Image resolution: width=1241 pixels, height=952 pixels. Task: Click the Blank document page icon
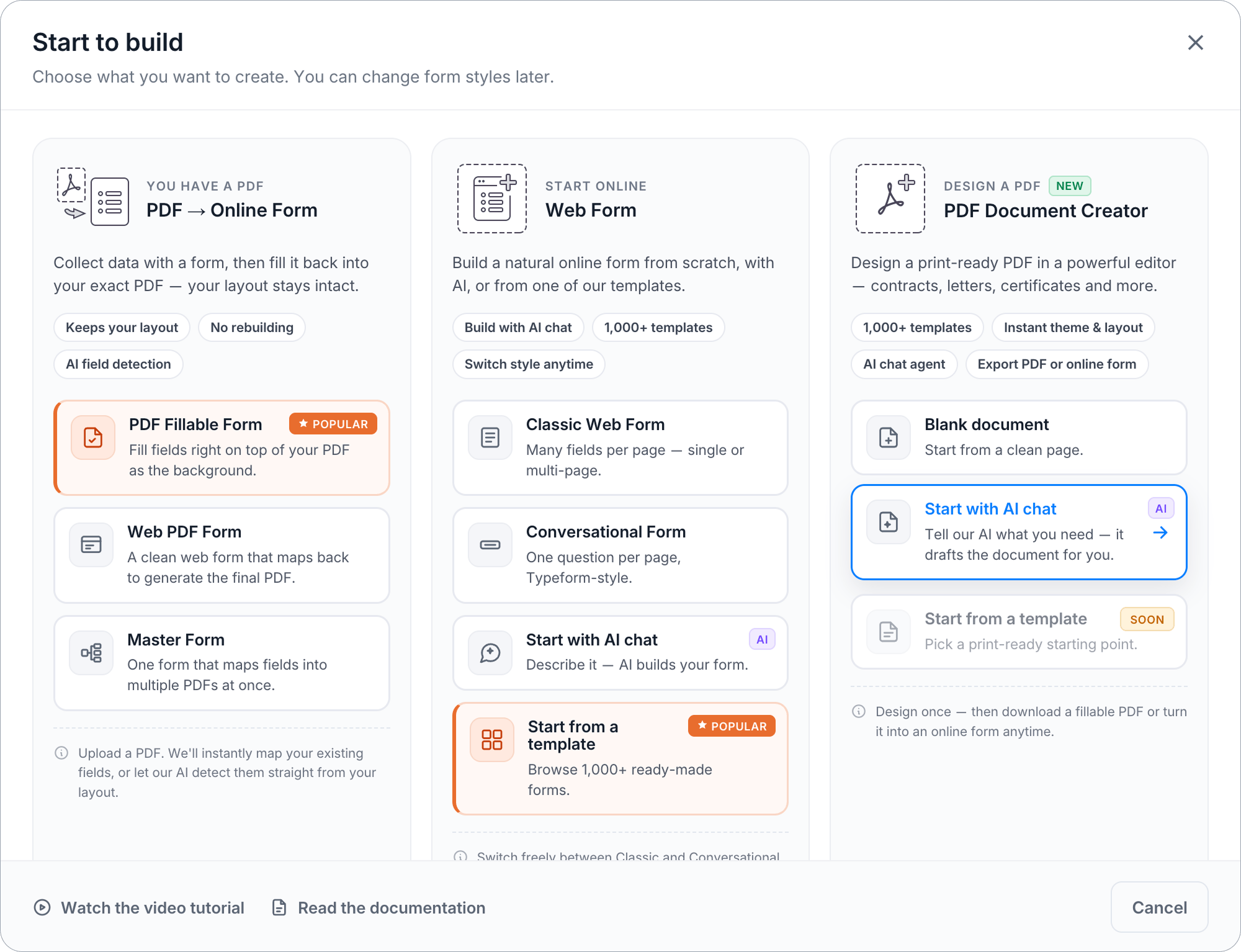889,438
